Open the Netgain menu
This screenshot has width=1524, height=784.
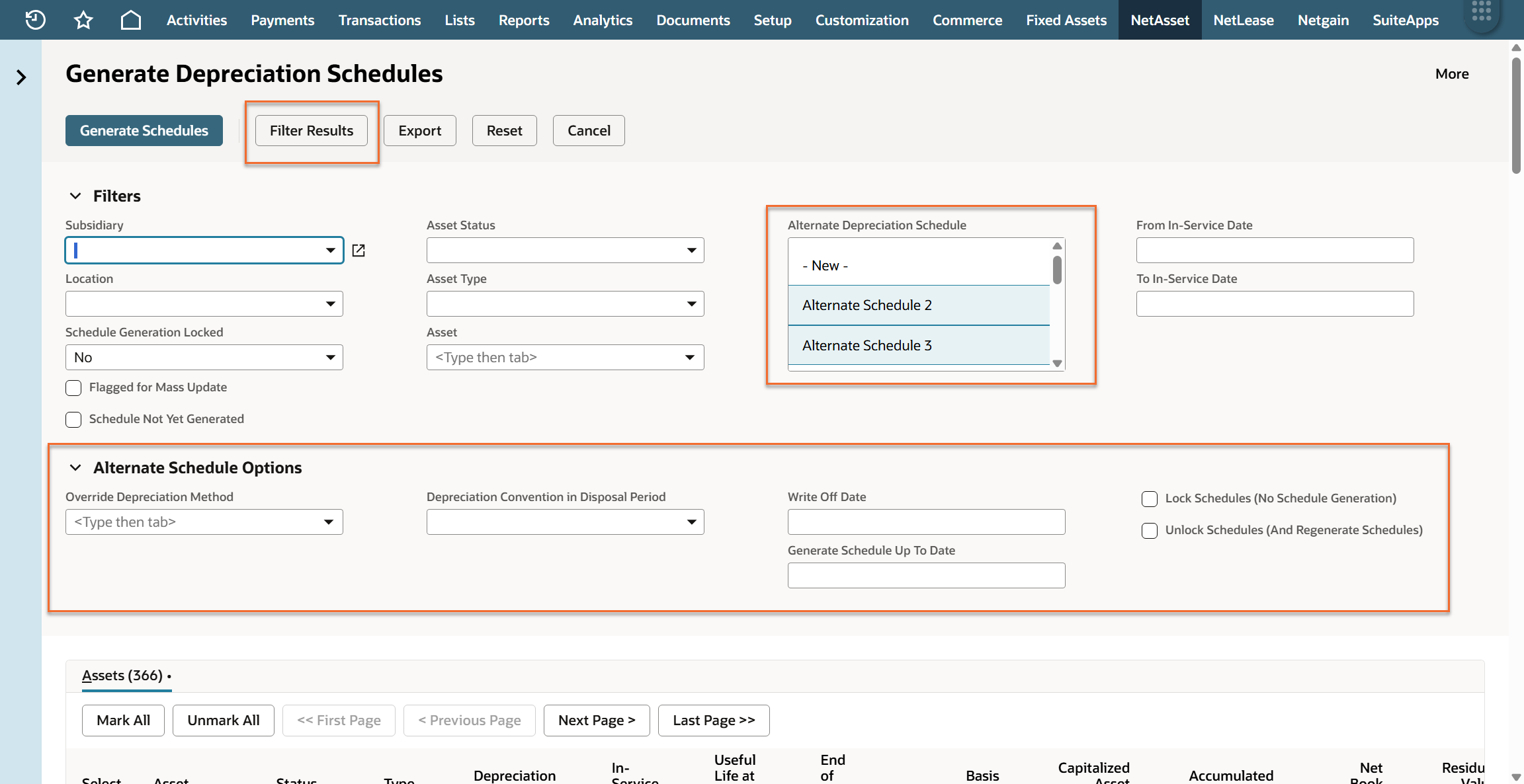pos(1323,20)
